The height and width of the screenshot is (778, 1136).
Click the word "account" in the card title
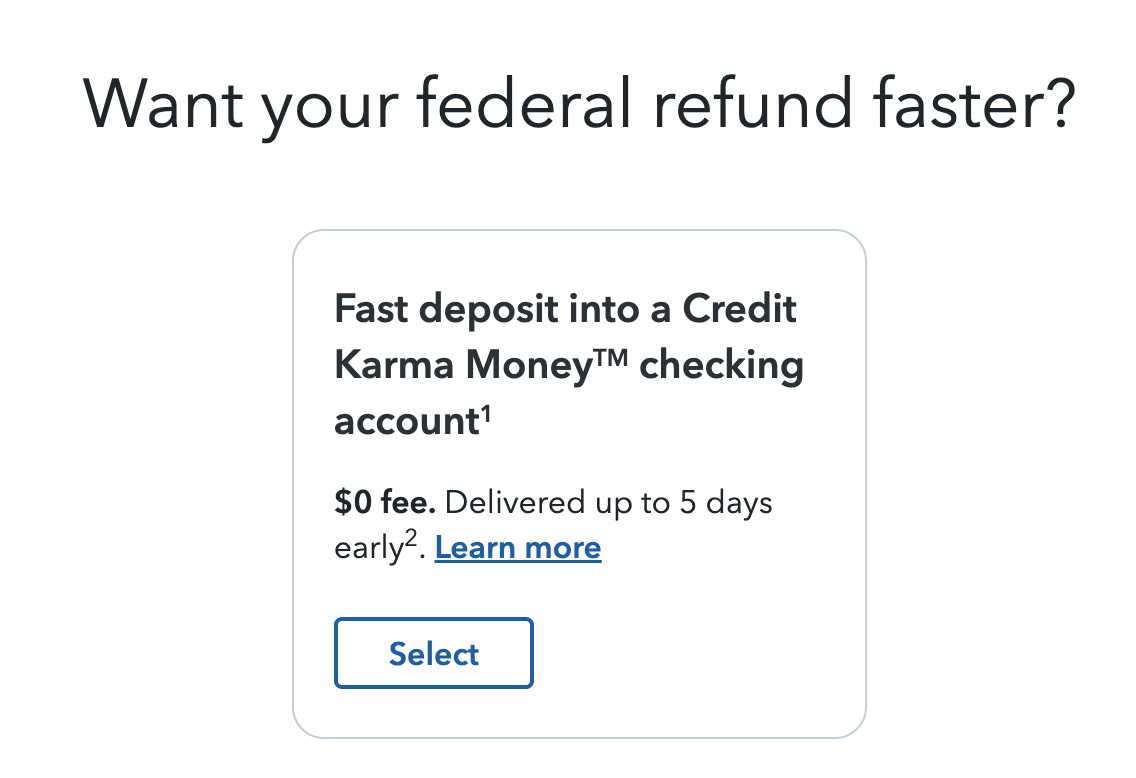click(x=404, y=422)
